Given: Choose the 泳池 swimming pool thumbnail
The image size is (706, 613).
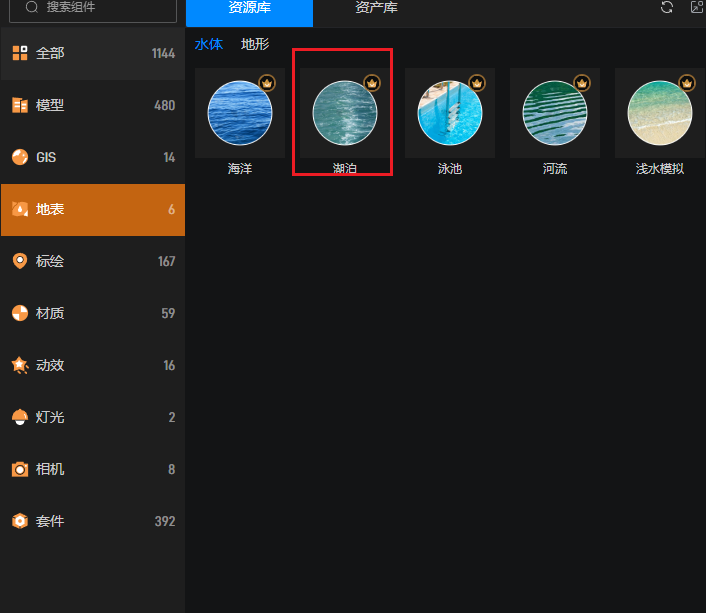Looking at the screenshot, I should 450,113.
